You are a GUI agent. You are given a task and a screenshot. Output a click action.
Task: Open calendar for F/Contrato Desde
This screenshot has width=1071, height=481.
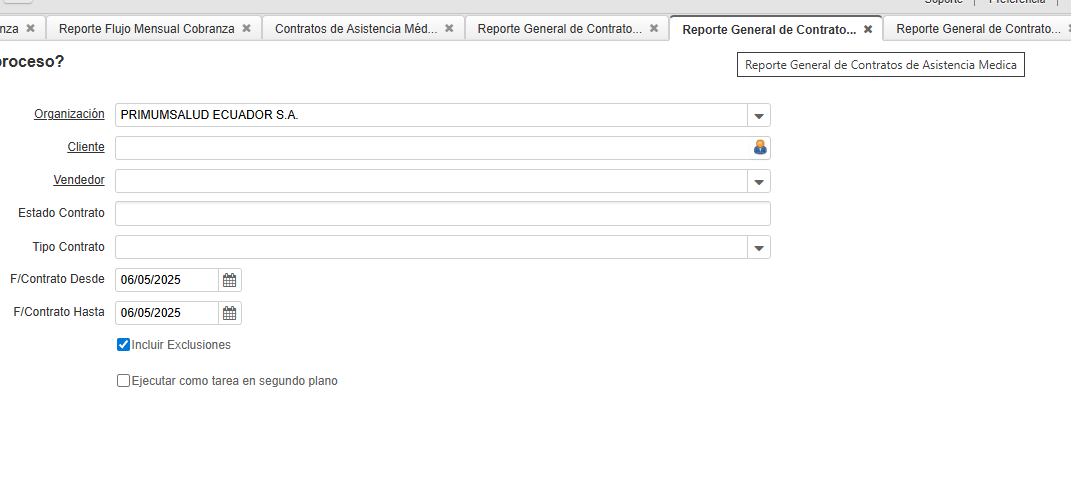(x=229, y=280)
